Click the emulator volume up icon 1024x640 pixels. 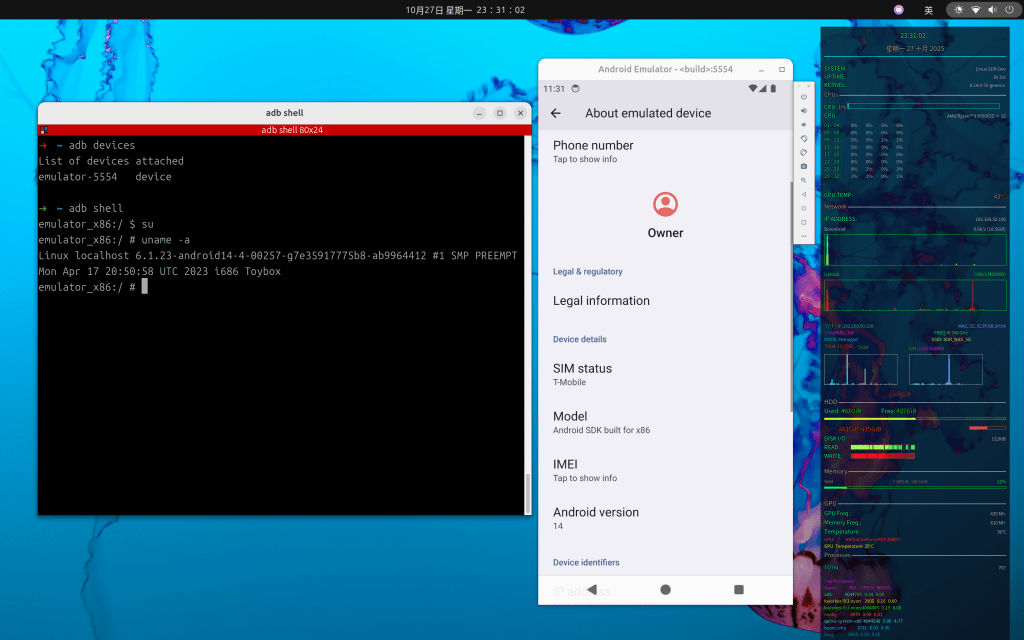point(804,111)
